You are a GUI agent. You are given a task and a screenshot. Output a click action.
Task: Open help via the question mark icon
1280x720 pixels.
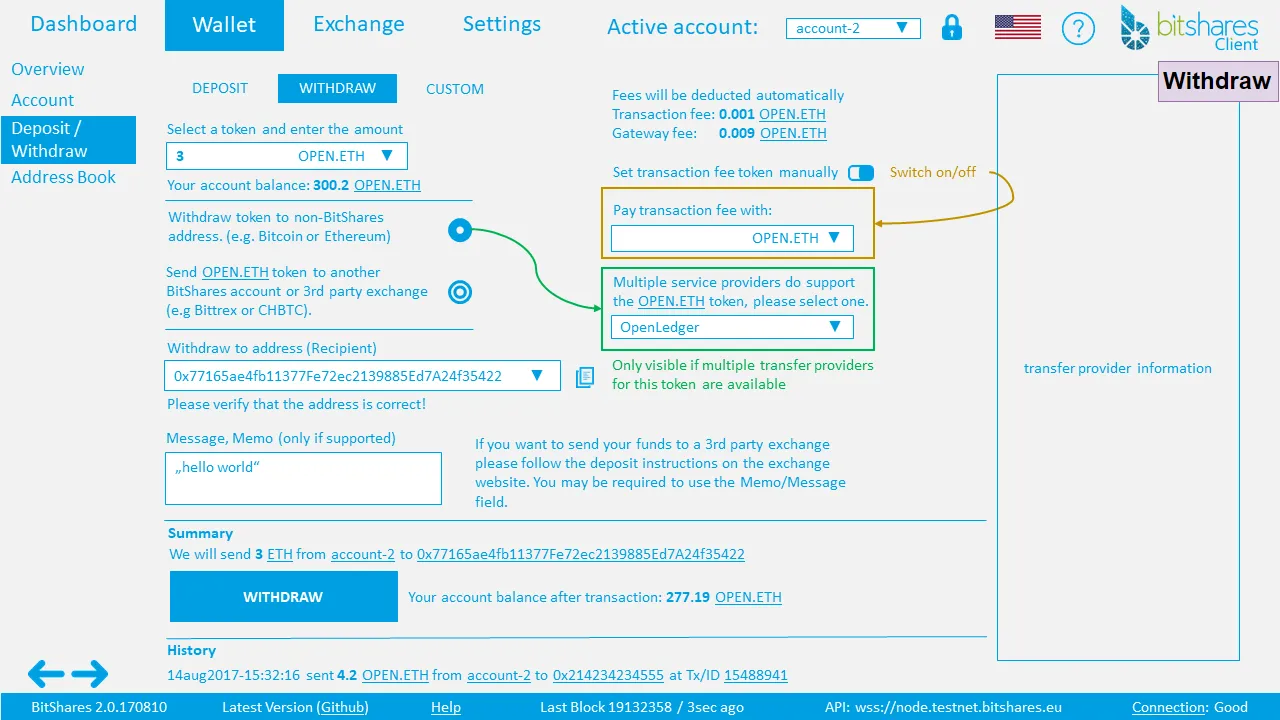click(x=1078, y=28)
